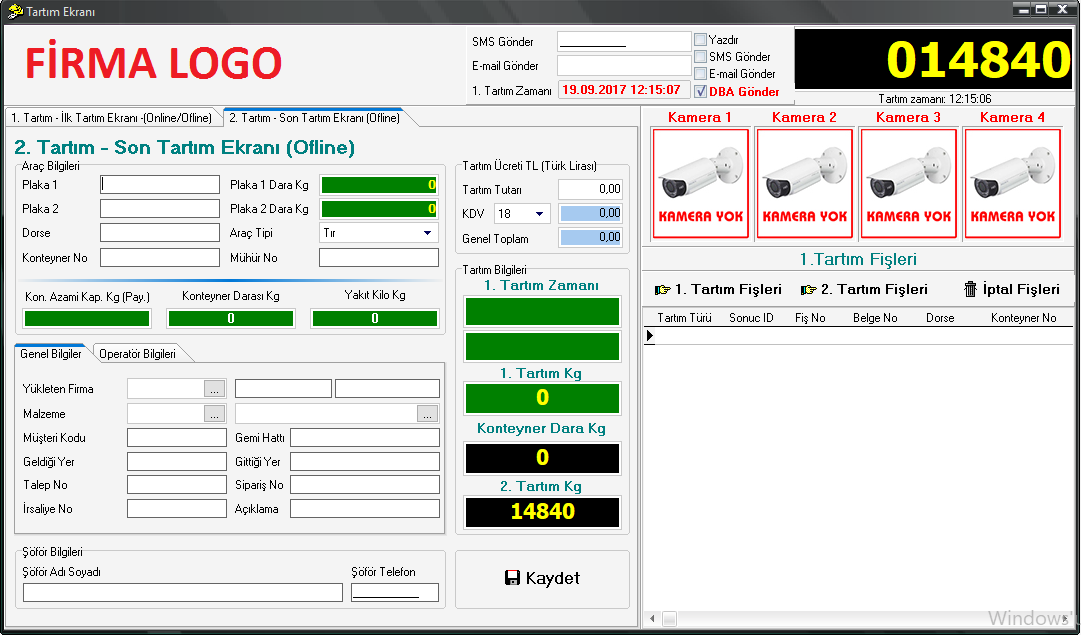Viewport: 1081px width, 635px height.
Task: Click the trash icon for İptal Fişleri
Action: (970, 289)
